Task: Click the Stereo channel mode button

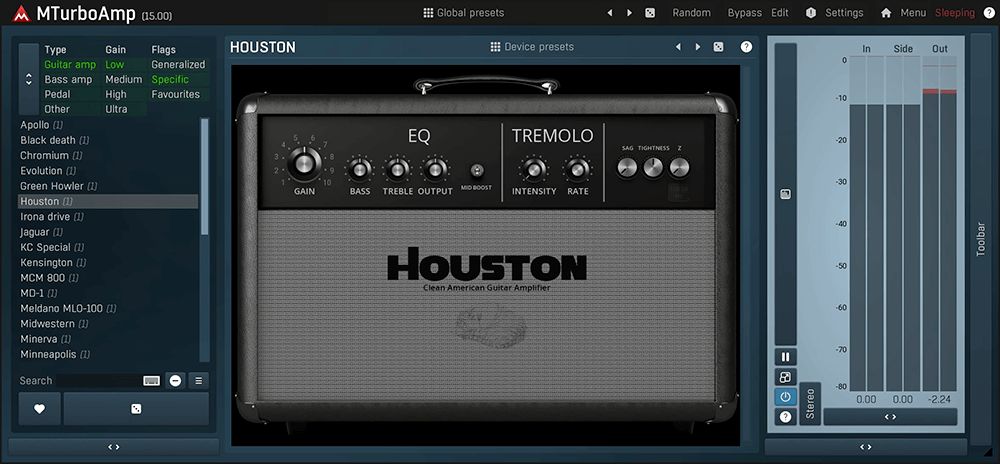Action: (810, 403)
